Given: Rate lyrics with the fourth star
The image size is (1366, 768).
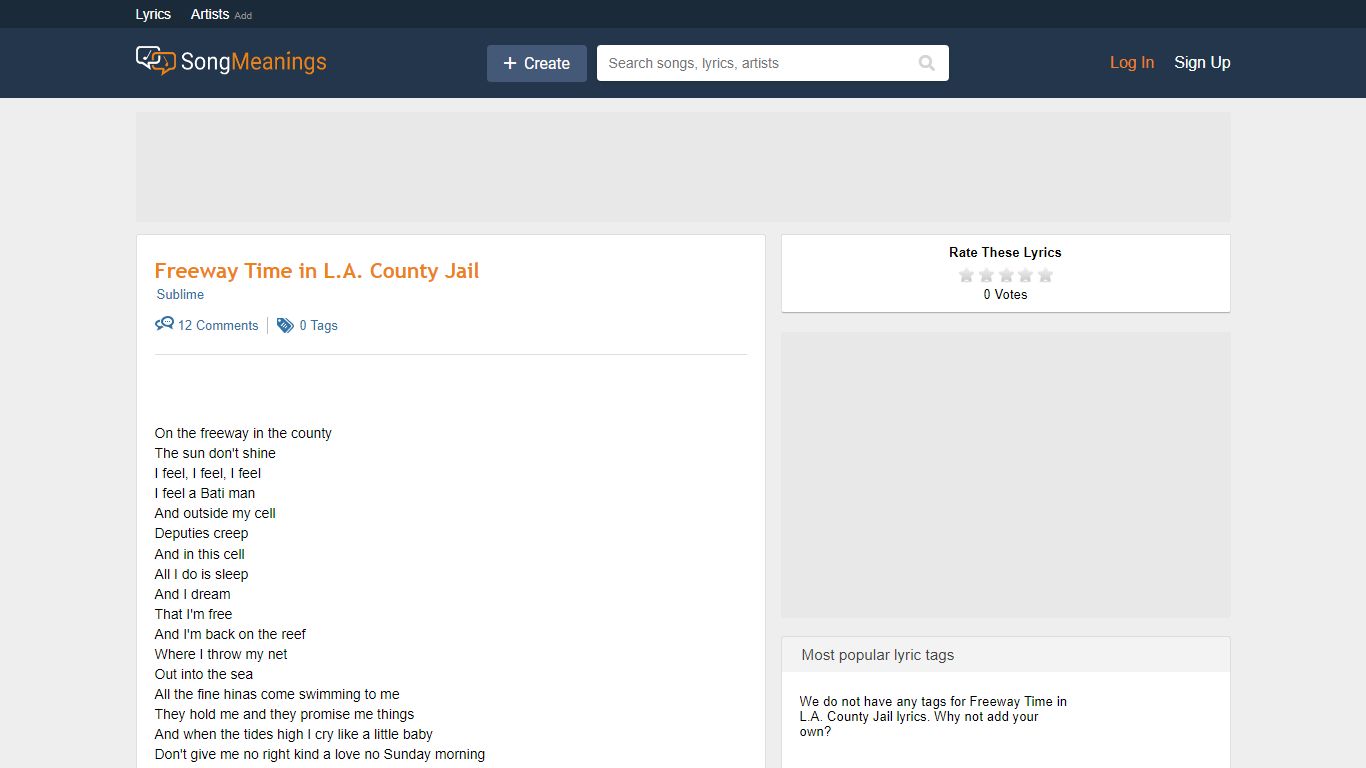Looking at the screenshot, I should coord(1025,275).
